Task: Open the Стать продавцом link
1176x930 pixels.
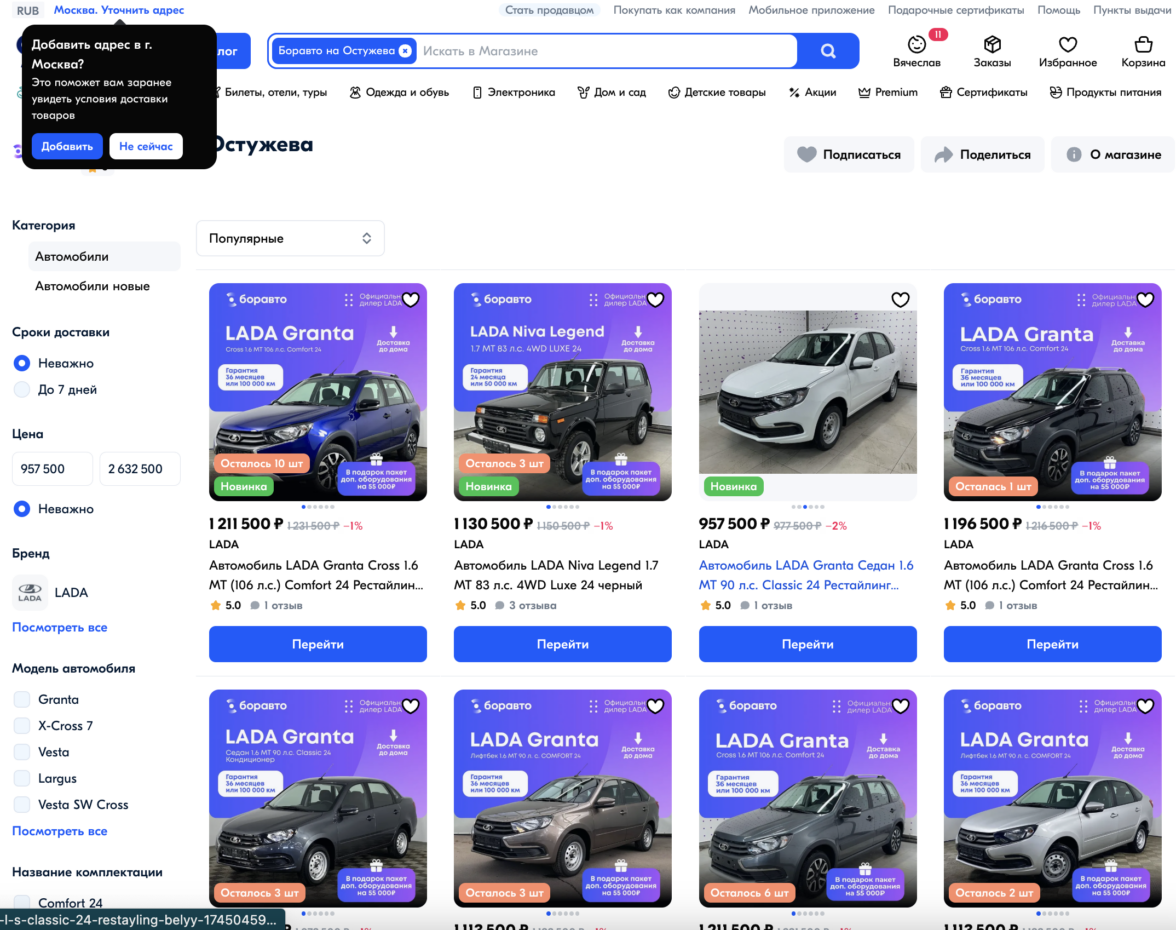Action: point(549,10)
